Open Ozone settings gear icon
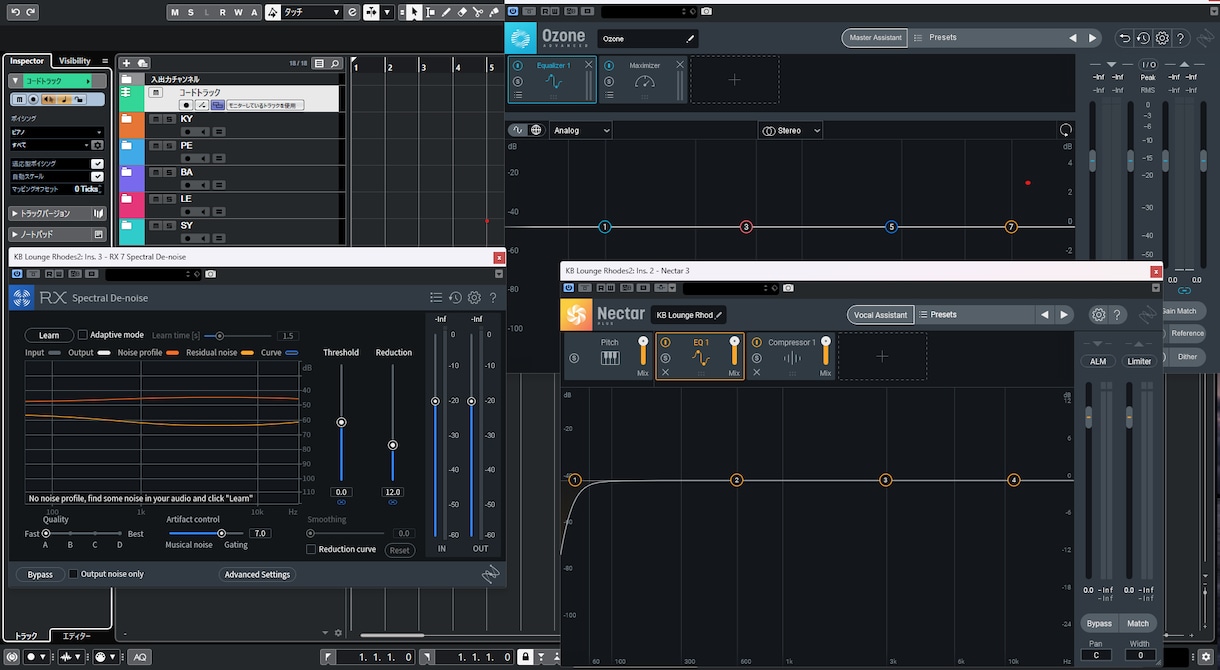This screenshot has width=1220, height=670. click(x=1162, y=38)
